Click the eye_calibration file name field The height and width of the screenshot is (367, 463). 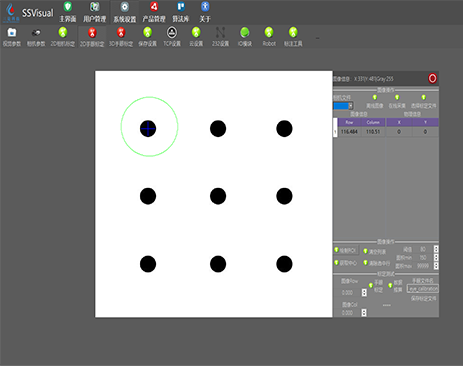(x=423, y=289)
